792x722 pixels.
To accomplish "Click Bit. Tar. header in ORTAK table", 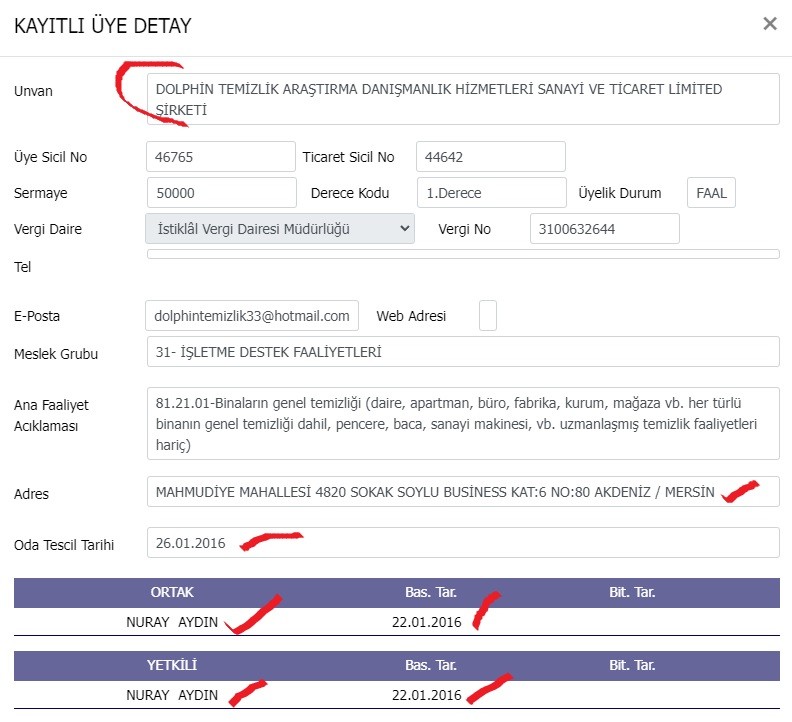I will pos(631,592).
